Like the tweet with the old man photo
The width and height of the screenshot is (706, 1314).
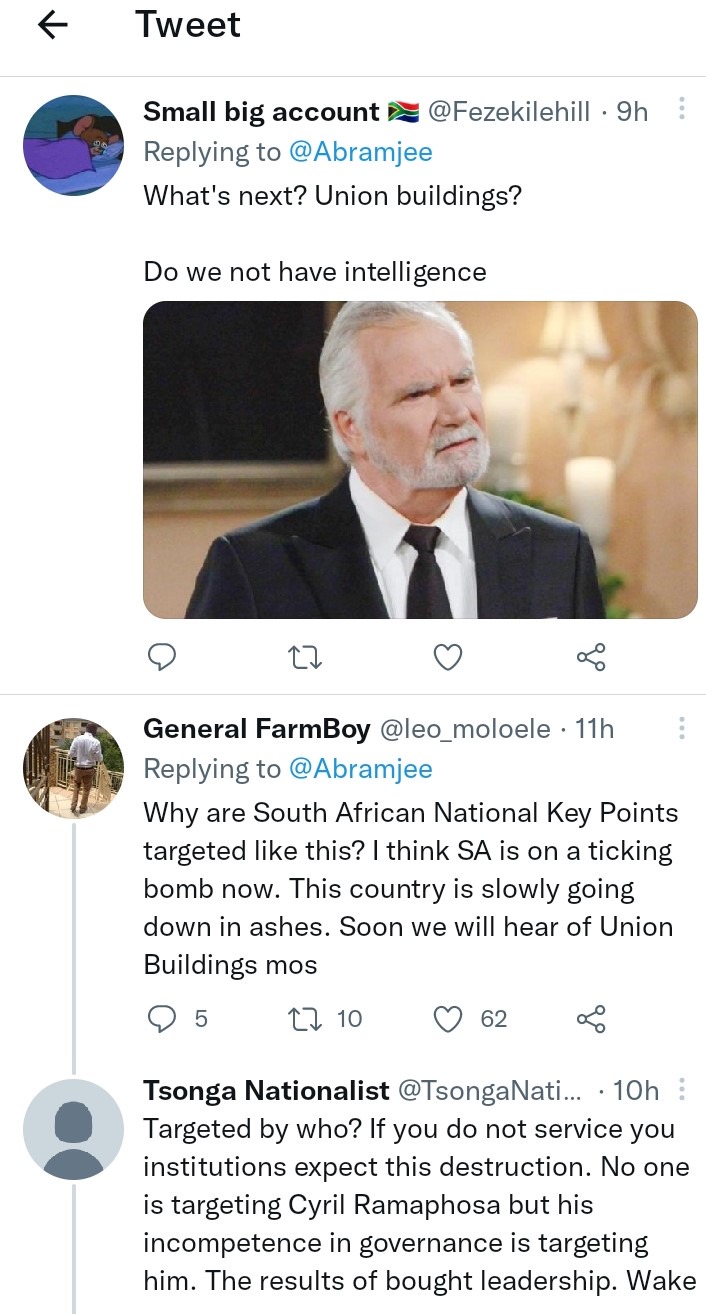point(449,657)
